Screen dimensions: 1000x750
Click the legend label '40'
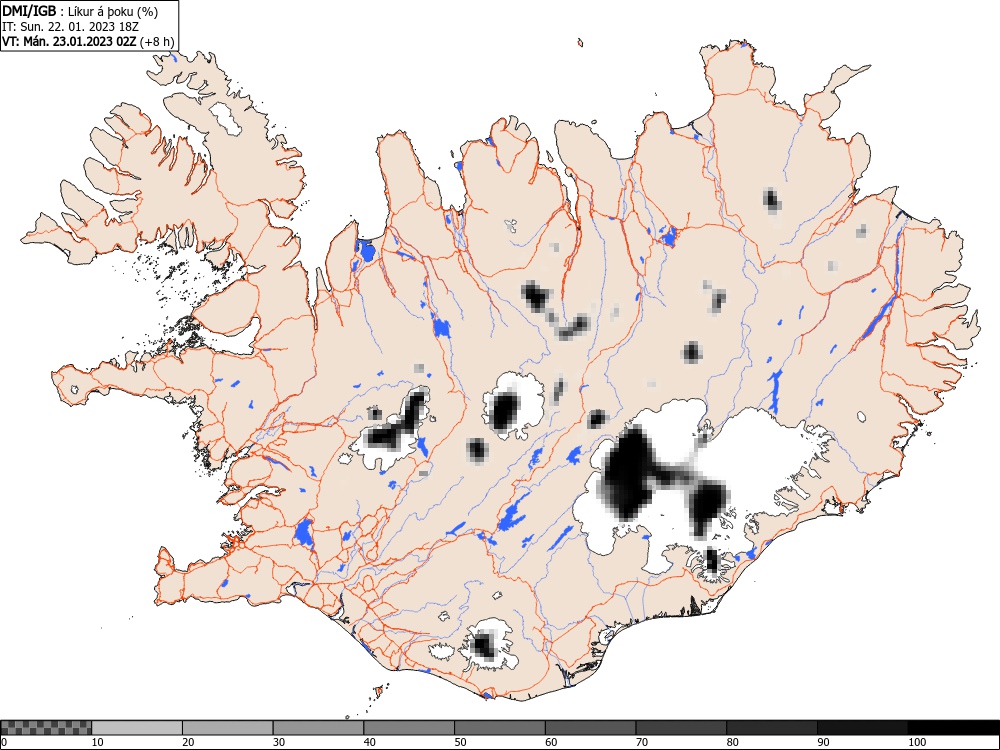369,742
